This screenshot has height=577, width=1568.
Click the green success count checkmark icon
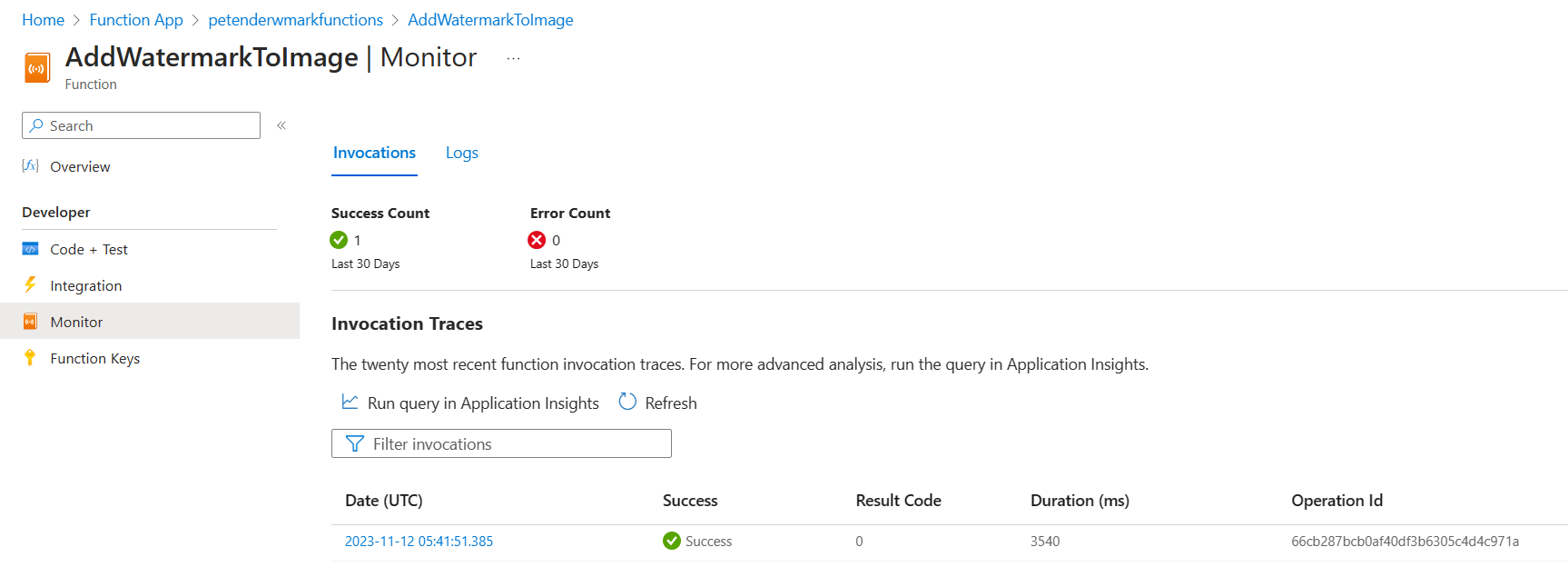[339, 240]
